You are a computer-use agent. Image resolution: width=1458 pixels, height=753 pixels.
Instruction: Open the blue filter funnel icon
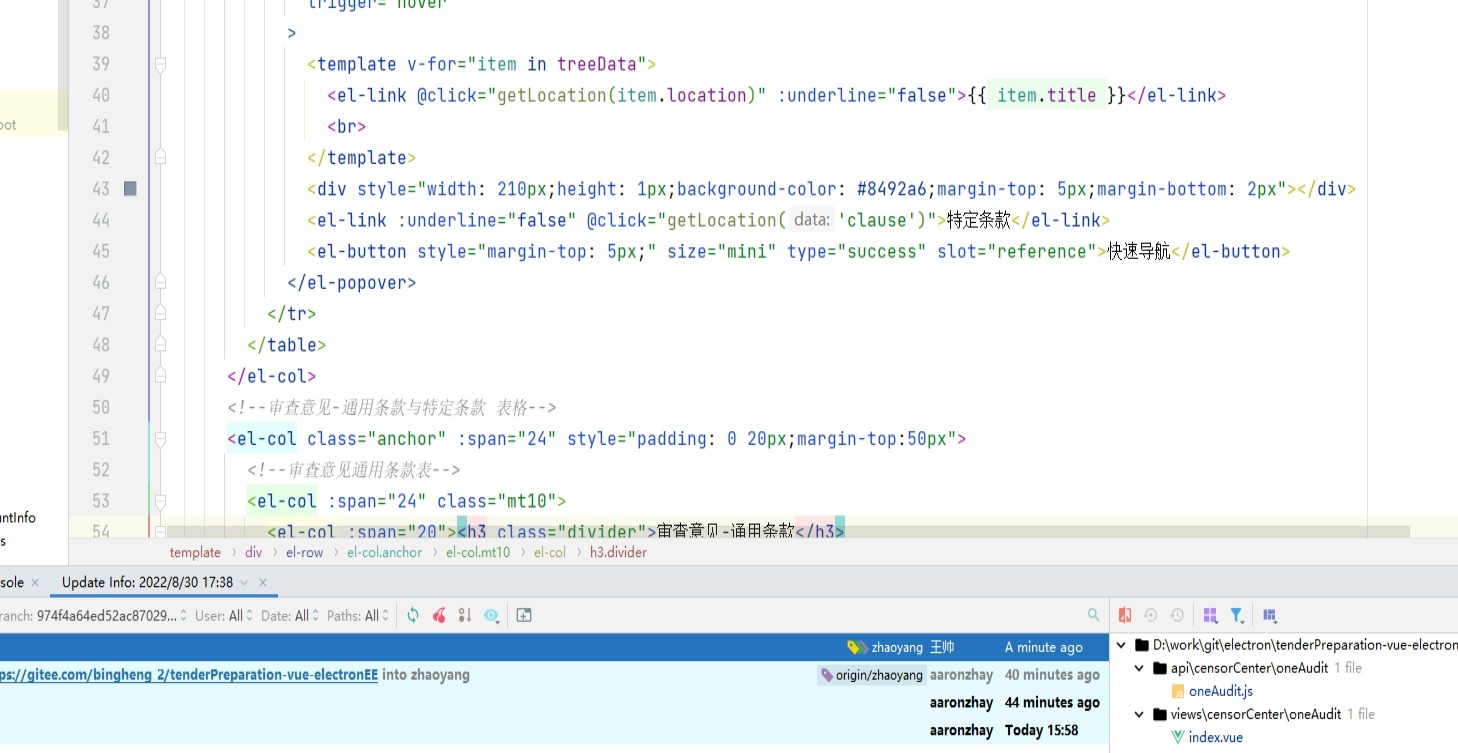tap(1237, 616)
